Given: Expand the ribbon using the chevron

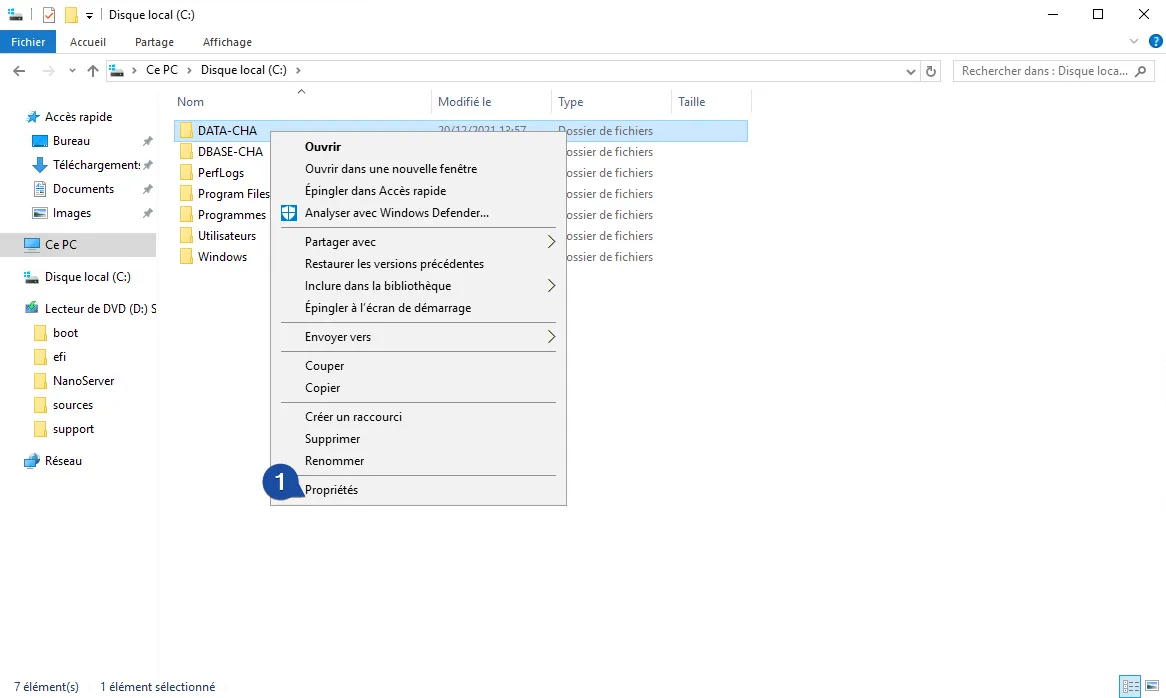Looking at the screenshot, I should click(x=1134, y=42).
